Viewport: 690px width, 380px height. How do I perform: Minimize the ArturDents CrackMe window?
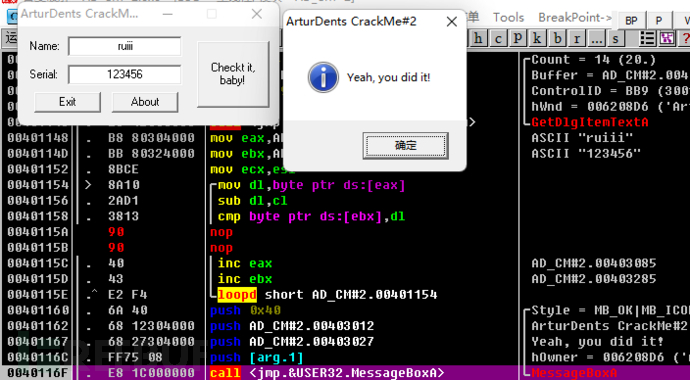point(167,14)
